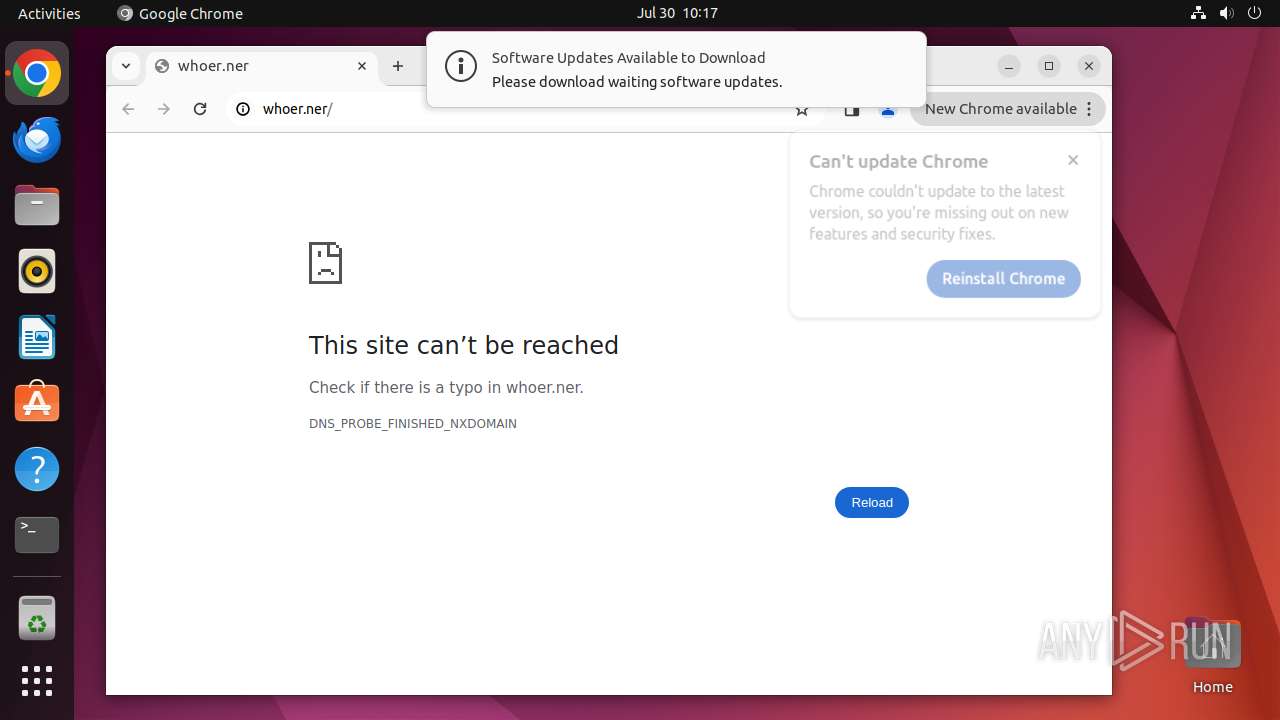Bookmark this page with the star icon
The height and width of the screenshot is (720, 1280).
click(x=802, y=110)
